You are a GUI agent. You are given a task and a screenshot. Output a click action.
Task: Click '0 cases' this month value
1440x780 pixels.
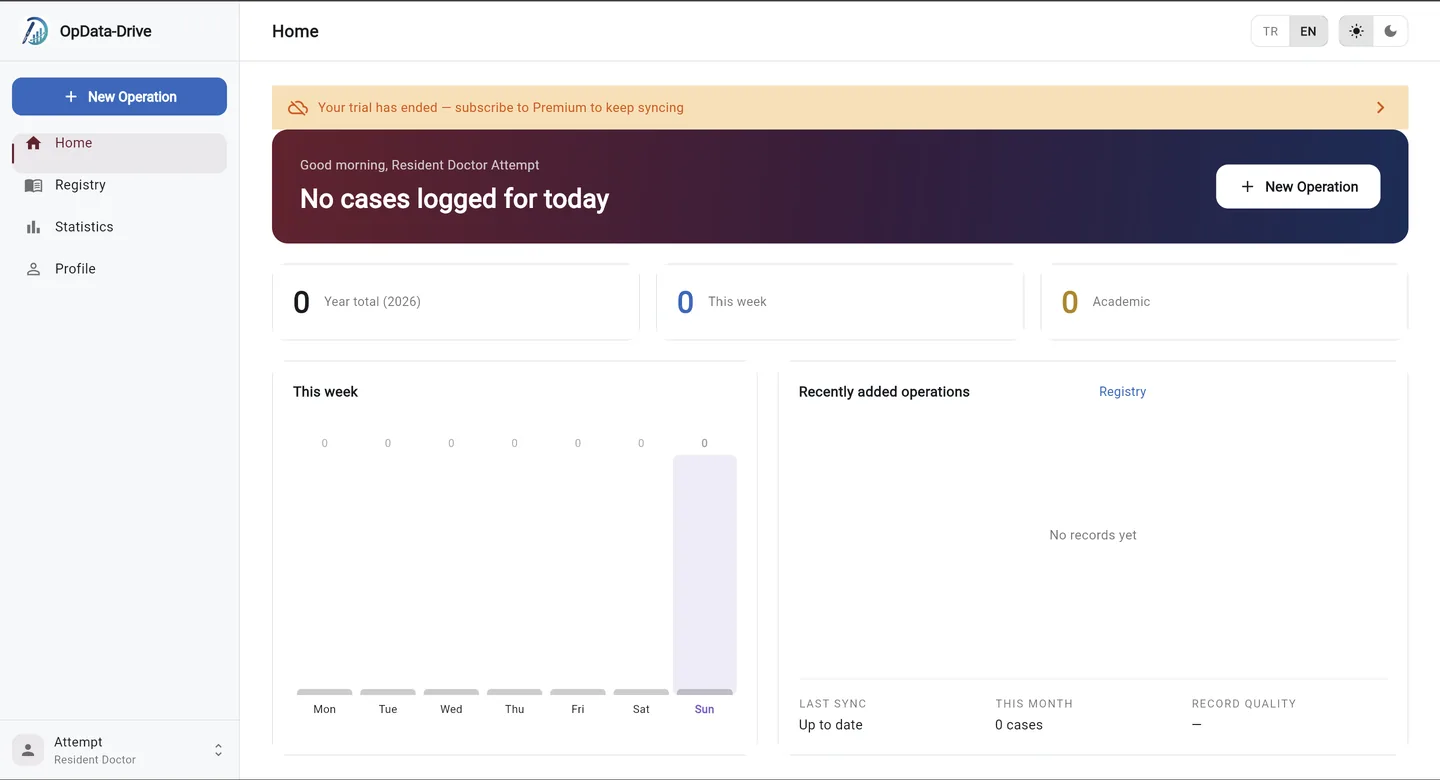pos(1019,725)
